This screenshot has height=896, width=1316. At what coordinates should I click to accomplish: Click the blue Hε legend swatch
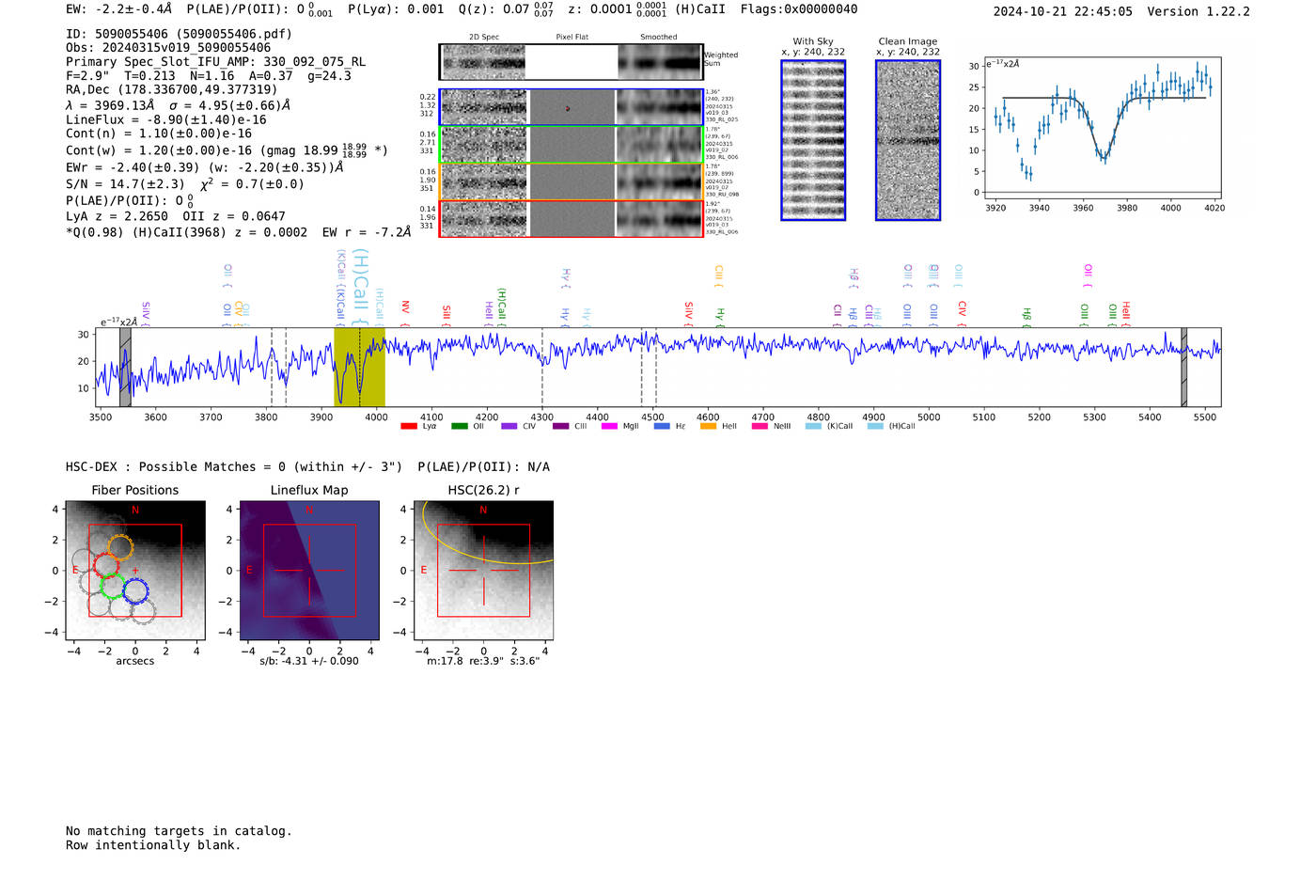(x=662, y=426)
